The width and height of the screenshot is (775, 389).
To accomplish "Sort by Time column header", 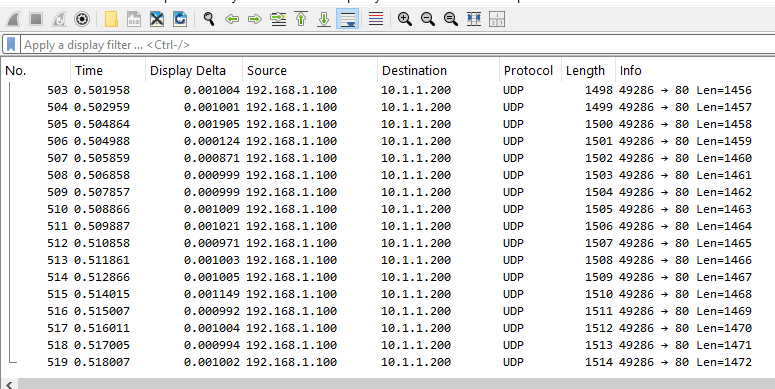I will pos(108,71).
